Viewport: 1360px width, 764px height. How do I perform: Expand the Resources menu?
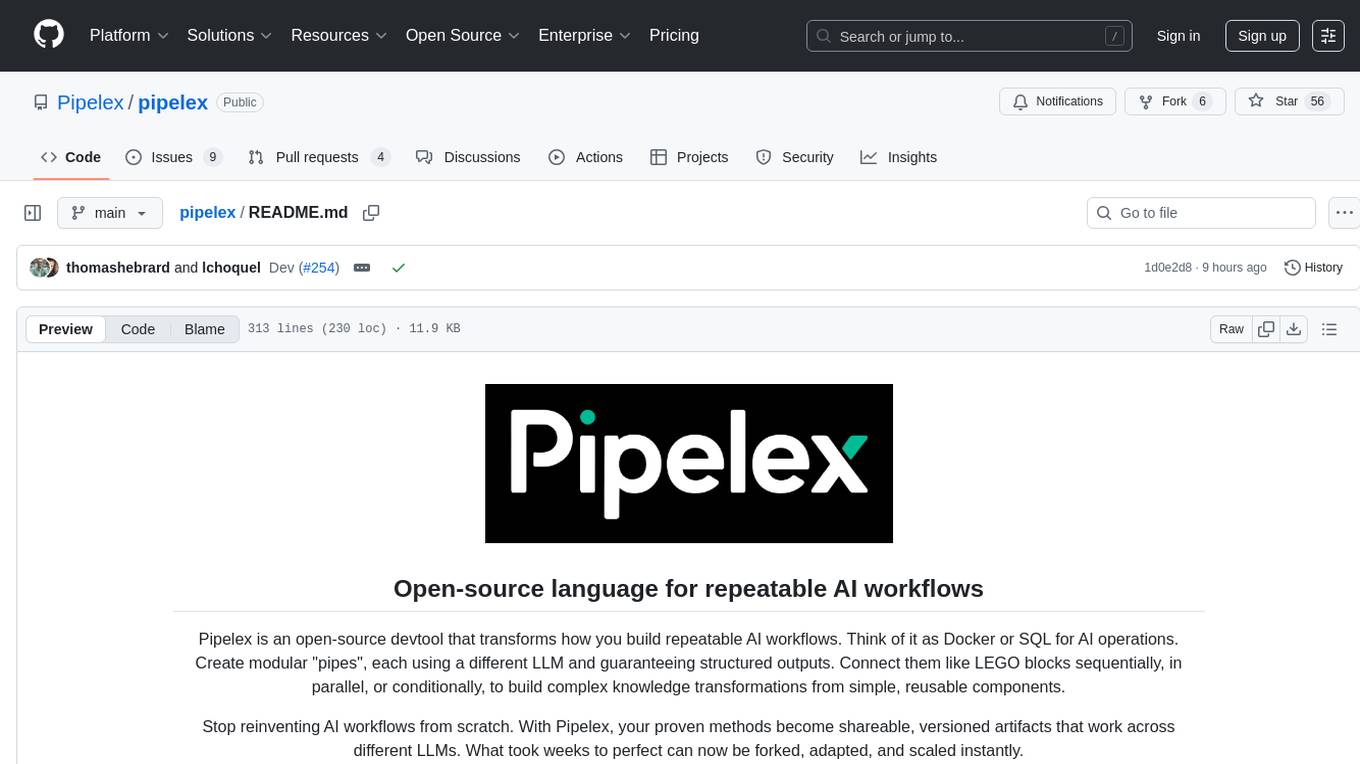click(x=339, y=35)
